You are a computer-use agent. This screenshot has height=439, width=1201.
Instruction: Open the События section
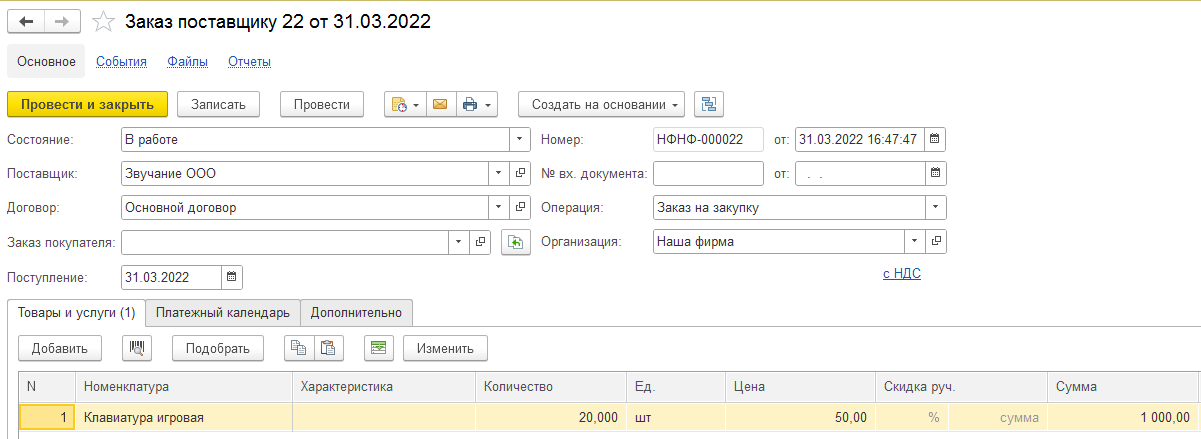(x=121, y=62)
